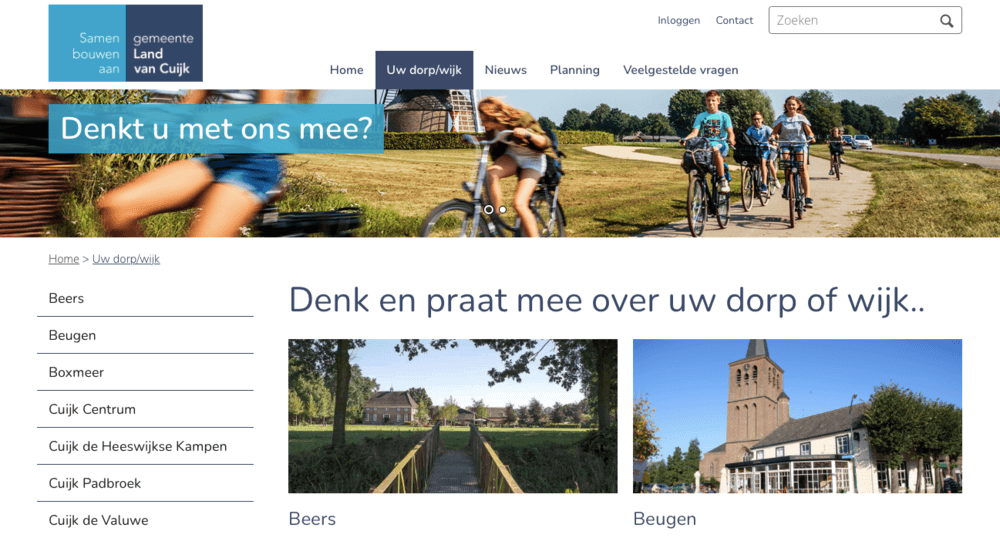The height and width of the screenshot is (538, 1000).
Task: Go to the Nieuws menu item
Action: tap(506, 70)
